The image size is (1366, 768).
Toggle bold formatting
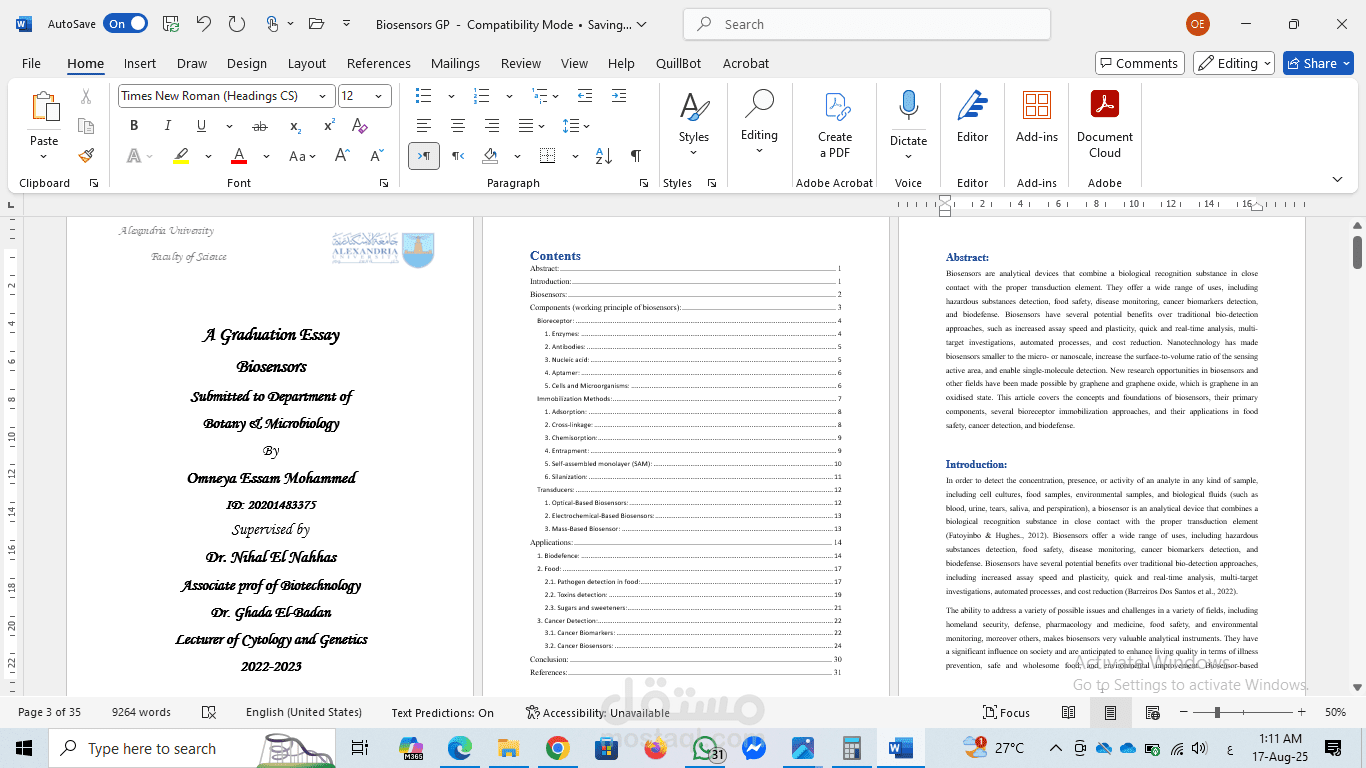coord(134,126)
